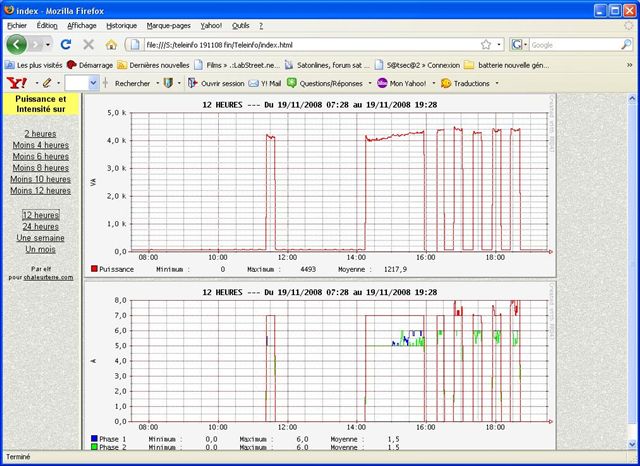Open the Marque-pages menu
The height and width of the screenshot is (466, 640).
[x=168, y=24]
